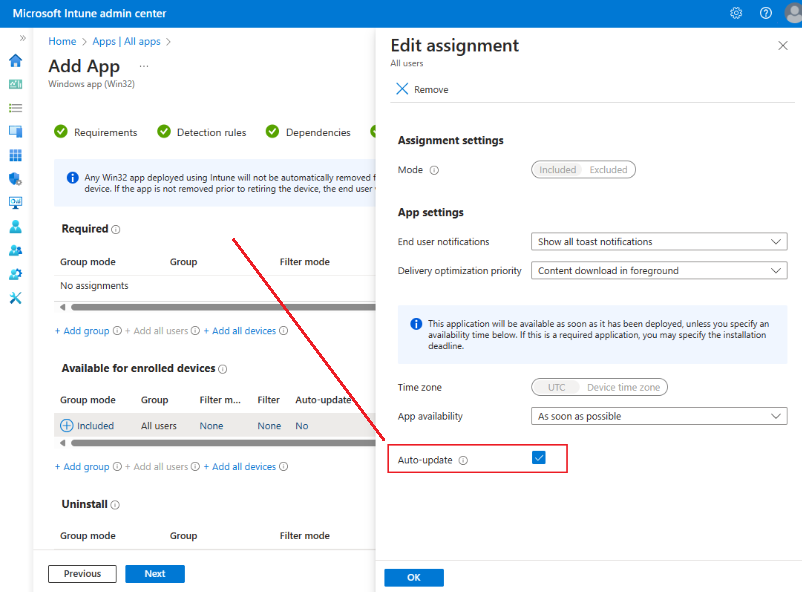The width and height of the screenshot is (802, 592).
Task: Show info tooltip for Auto-update
Action: point(463,461)
